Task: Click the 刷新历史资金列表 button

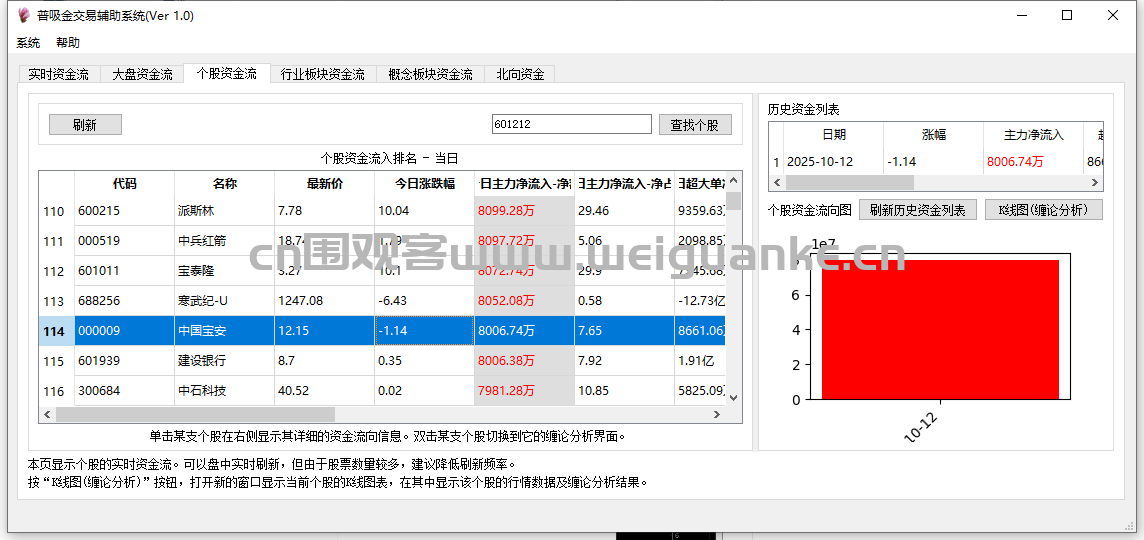Action: pos(917,210)
